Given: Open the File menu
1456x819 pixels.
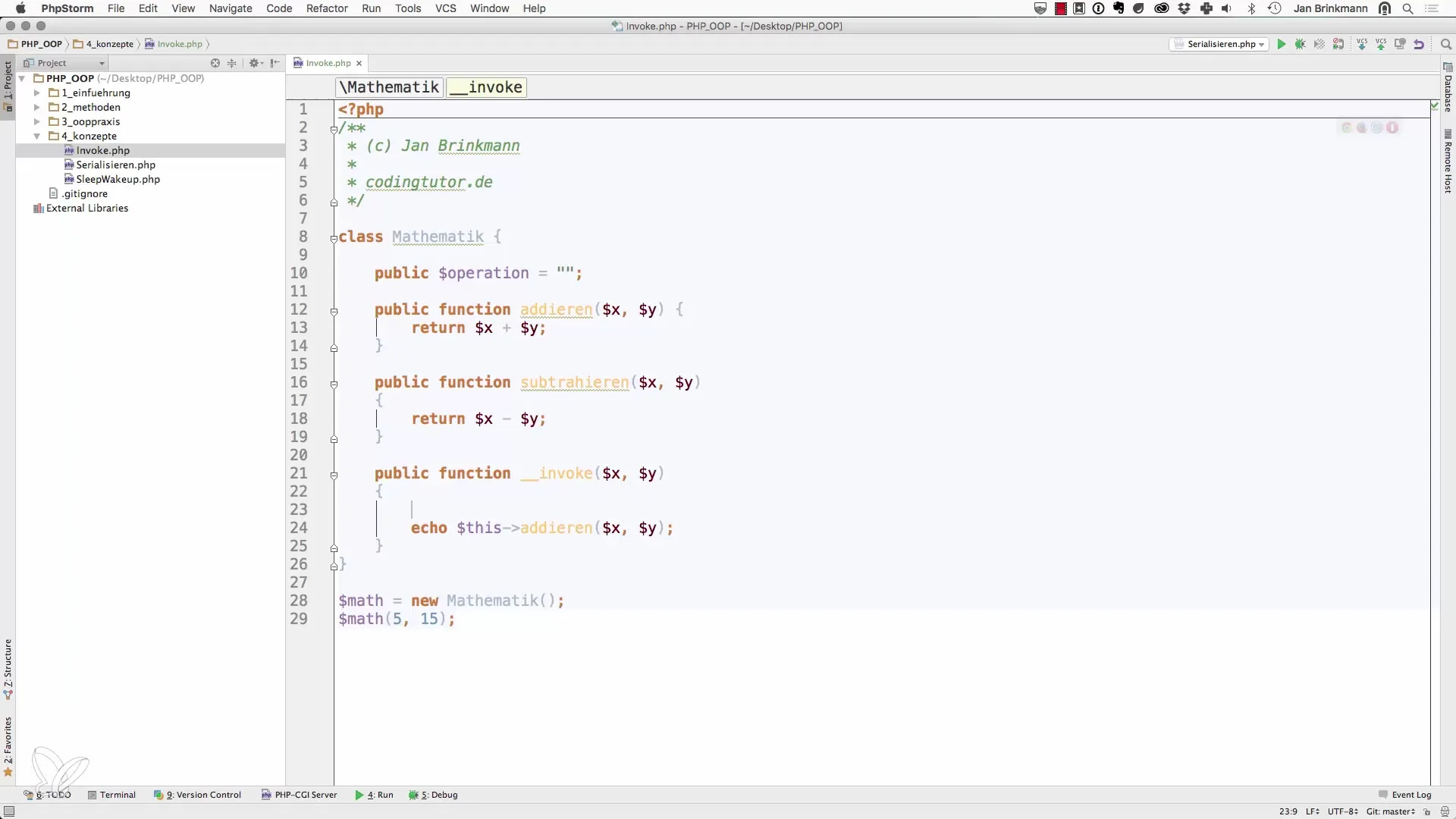Looking at the screenshot, I should [116, 8].
